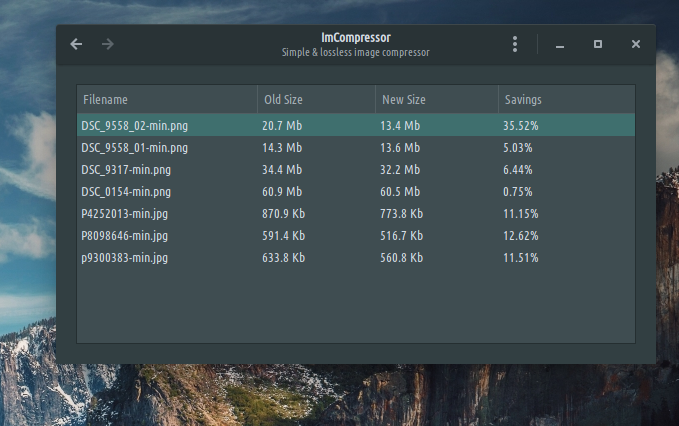Sort by the Filename column header

click(167, 100)
